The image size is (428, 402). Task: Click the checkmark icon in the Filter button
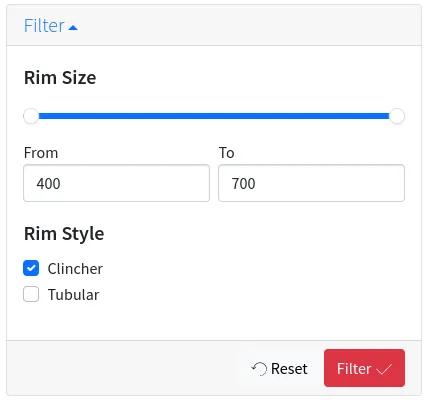point(384,369)
